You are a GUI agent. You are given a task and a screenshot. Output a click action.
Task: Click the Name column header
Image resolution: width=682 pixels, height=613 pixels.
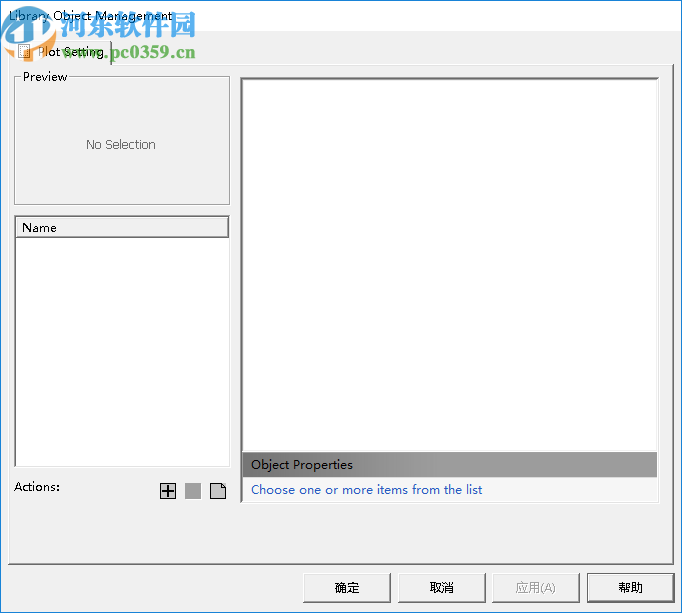click(122, 228)
